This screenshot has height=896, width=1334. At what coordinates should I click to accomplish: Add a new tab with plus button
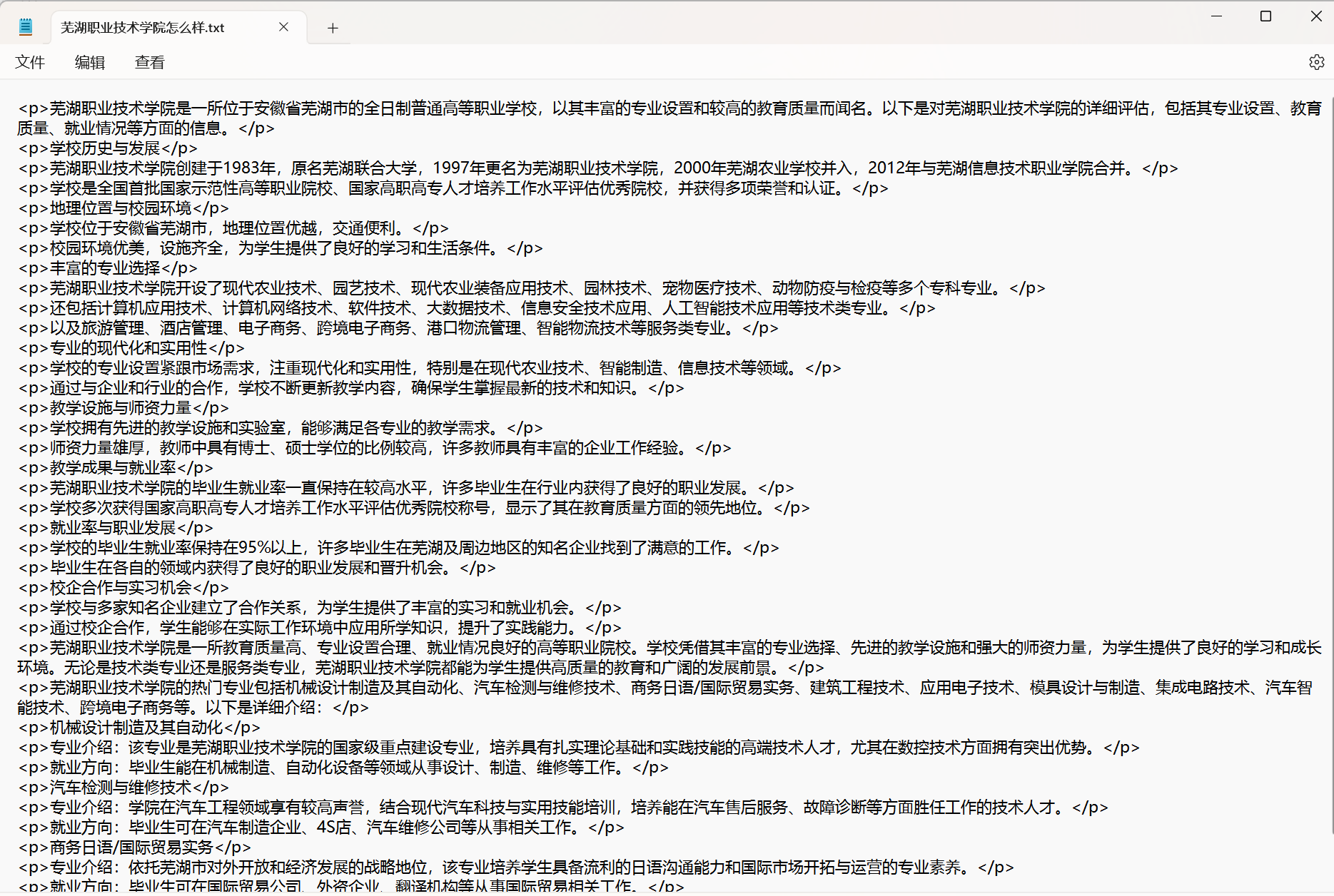[x=333, y=28]
